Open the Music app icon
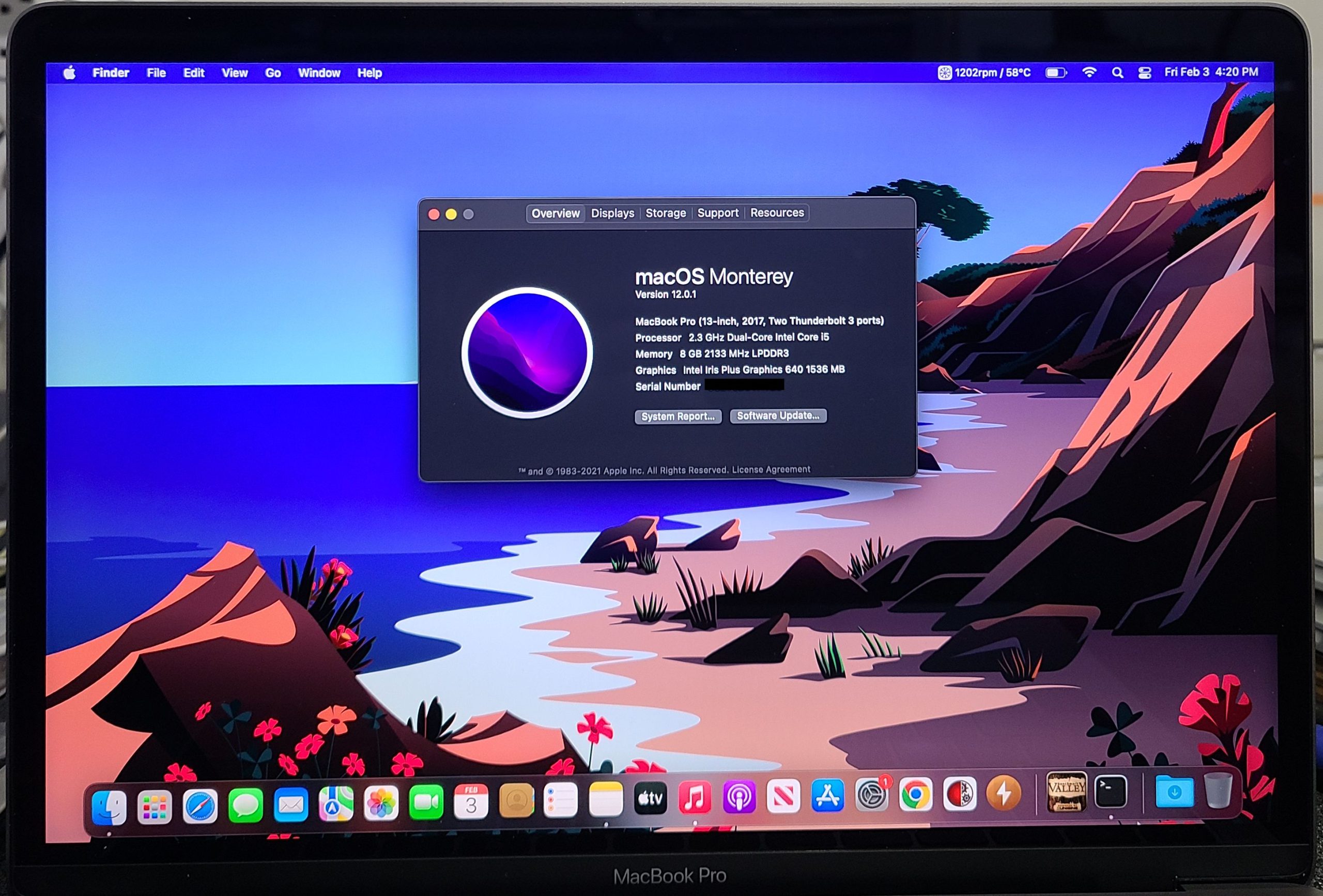The image size is (1323, 896). click(695, 797)
